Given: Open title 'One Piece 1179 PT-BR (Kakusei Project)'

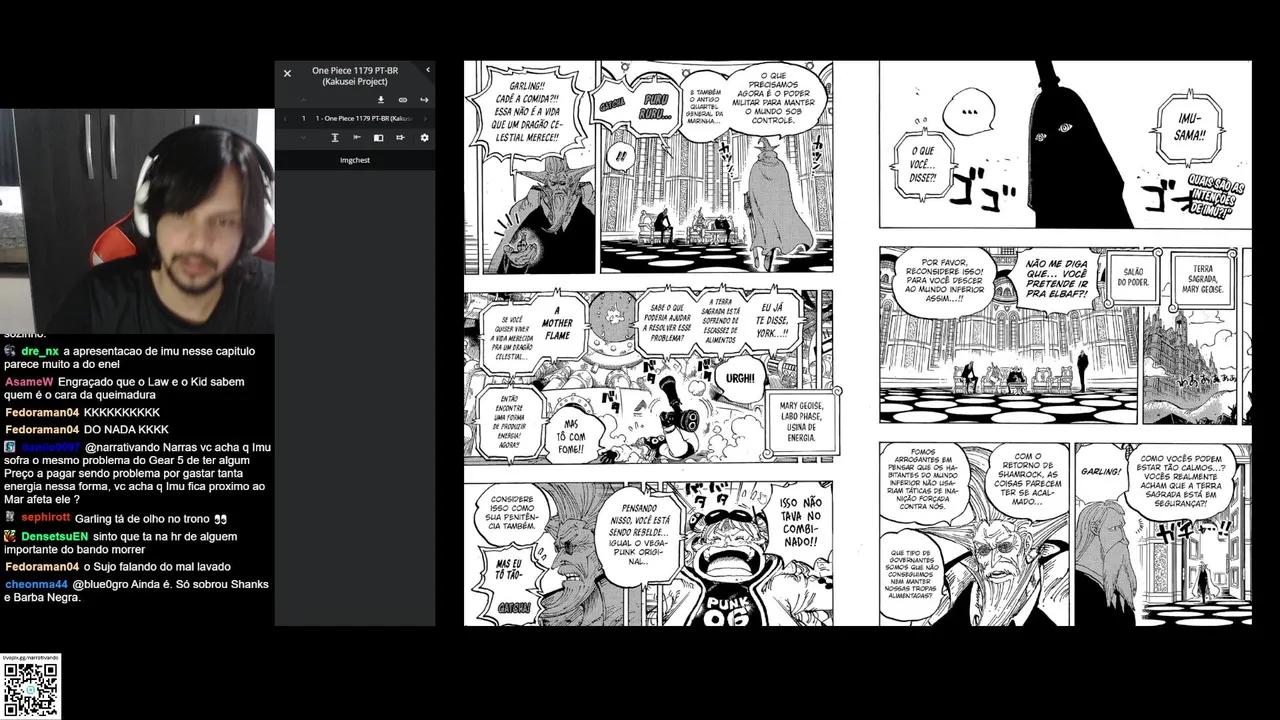Looking at the screenshot, I should 355,76.
